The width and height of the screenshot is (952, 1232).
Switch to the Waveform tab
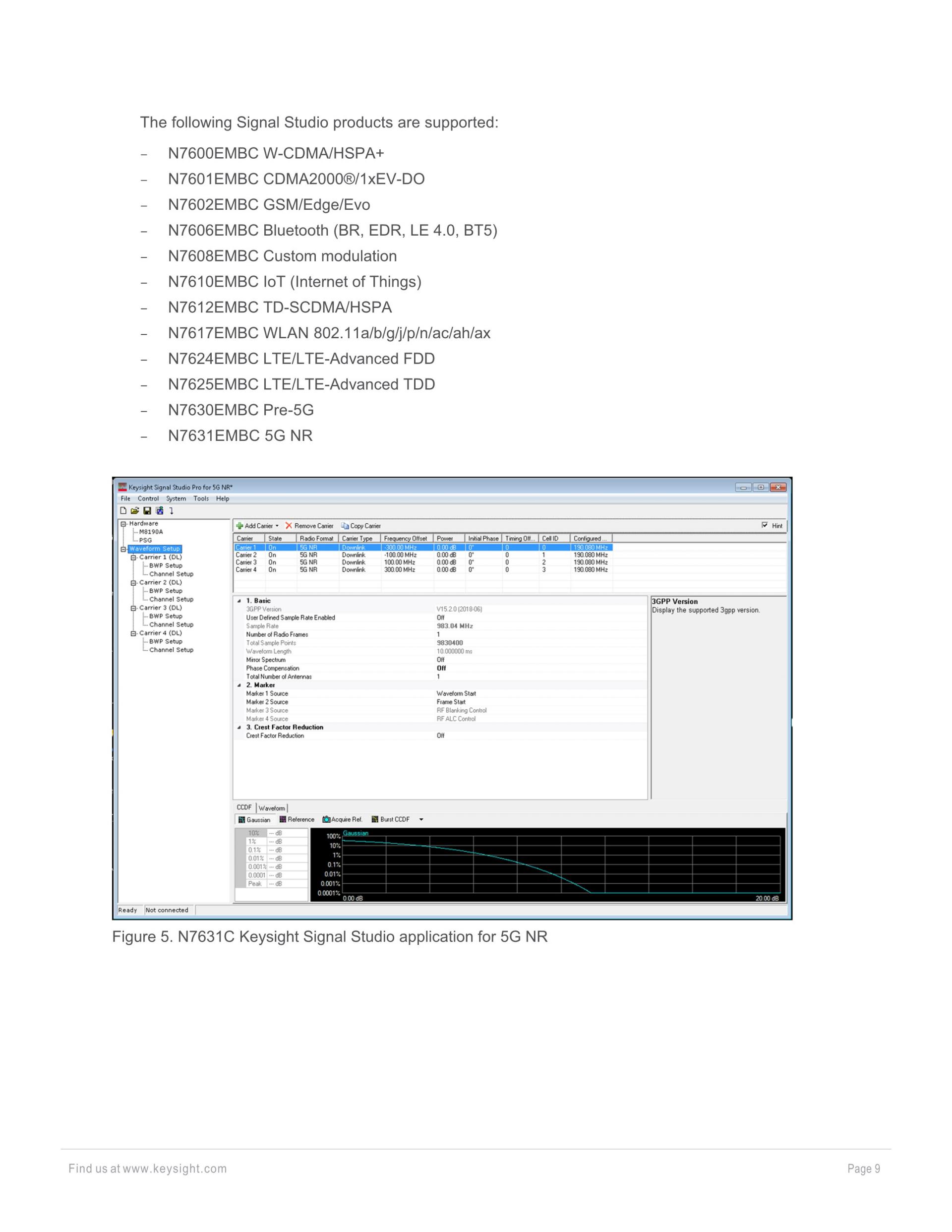(x=272, y=808)
